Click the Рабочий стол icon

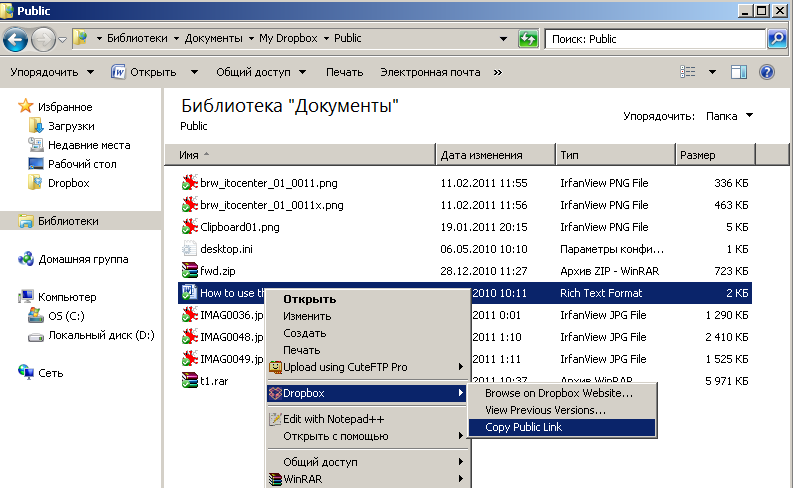pyautogui.click(x=36, y=164)
